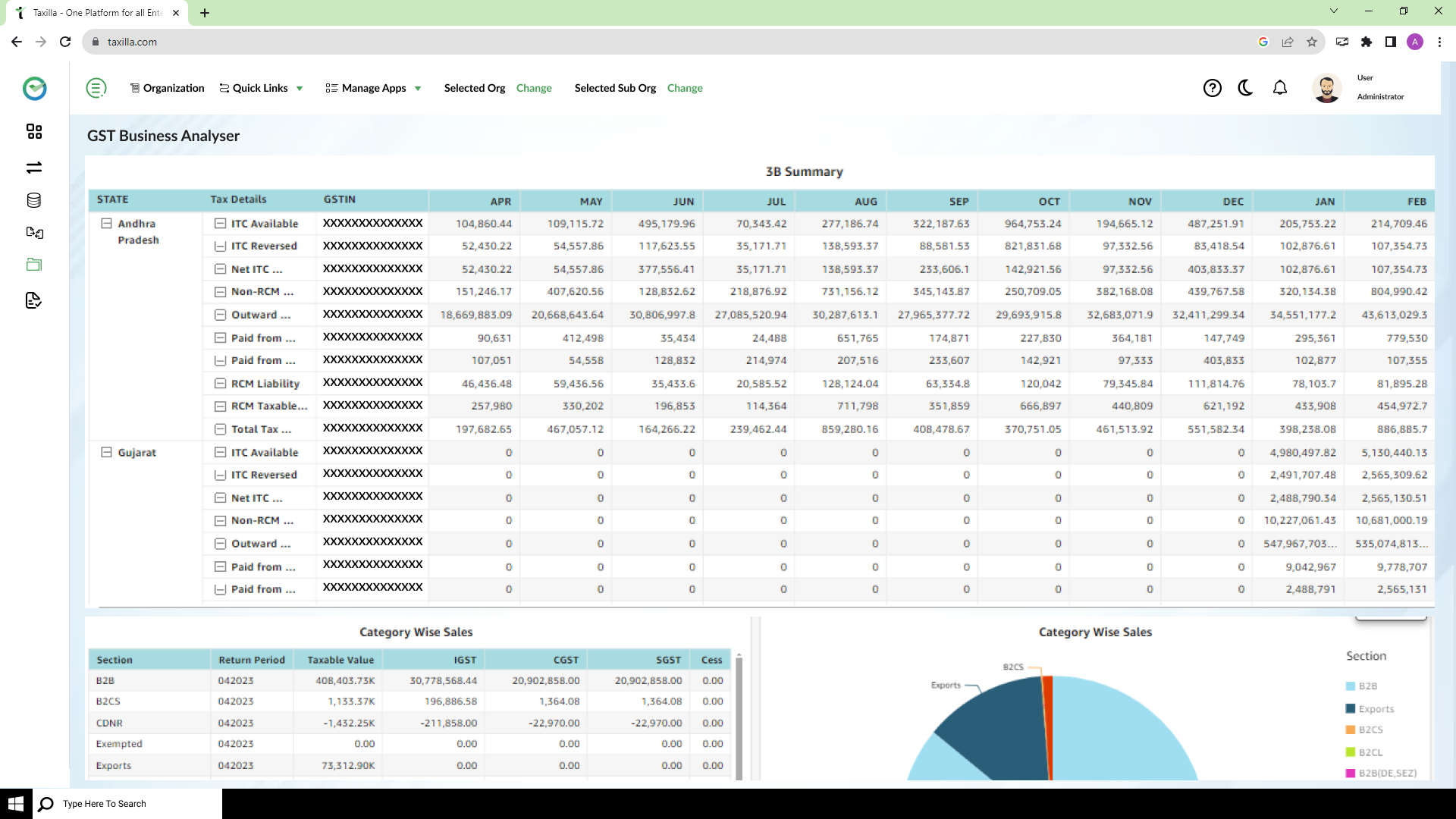1456x819 pixels.
Task: Select the B2B section row
Action: click(409, 681)
